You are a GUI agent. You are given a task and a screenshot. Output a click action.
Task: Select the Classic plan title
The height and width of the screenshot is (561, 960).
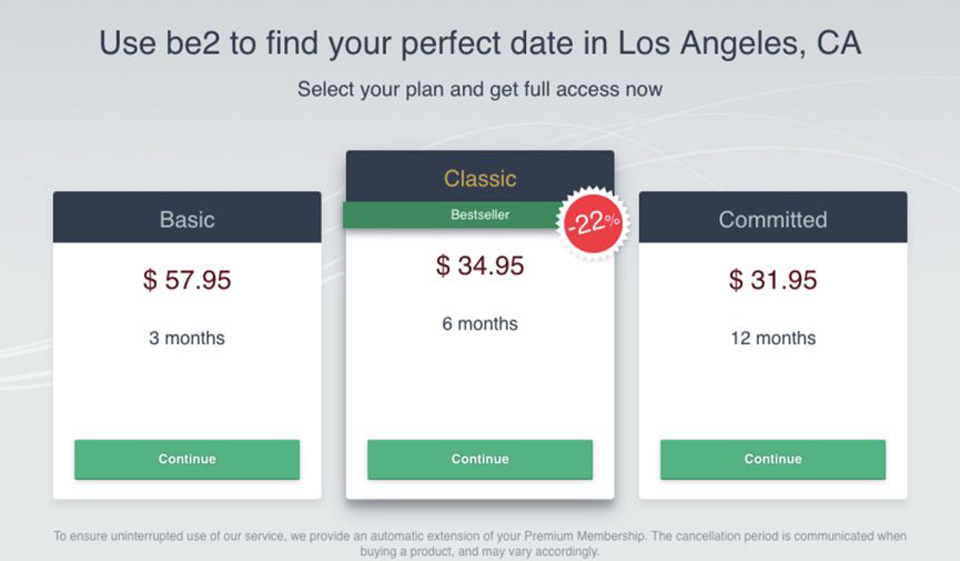point(480,179)
